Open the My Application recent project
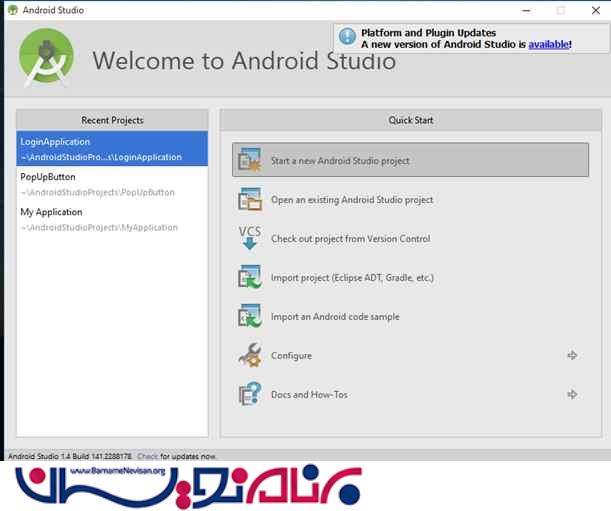This screenshot has height=511, width=611. point(112,219)
